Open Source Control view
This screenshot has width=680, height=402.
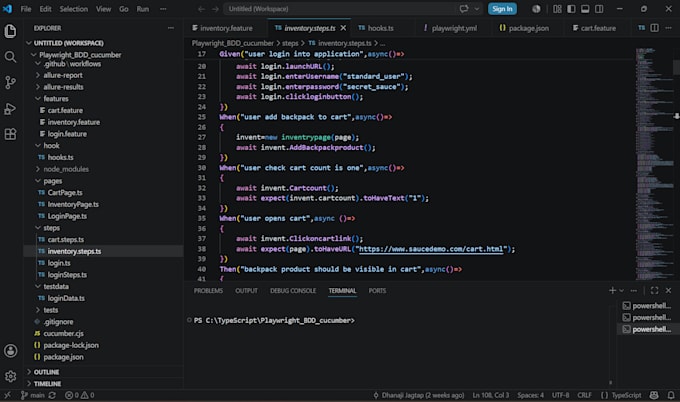[x=10, y=82]
